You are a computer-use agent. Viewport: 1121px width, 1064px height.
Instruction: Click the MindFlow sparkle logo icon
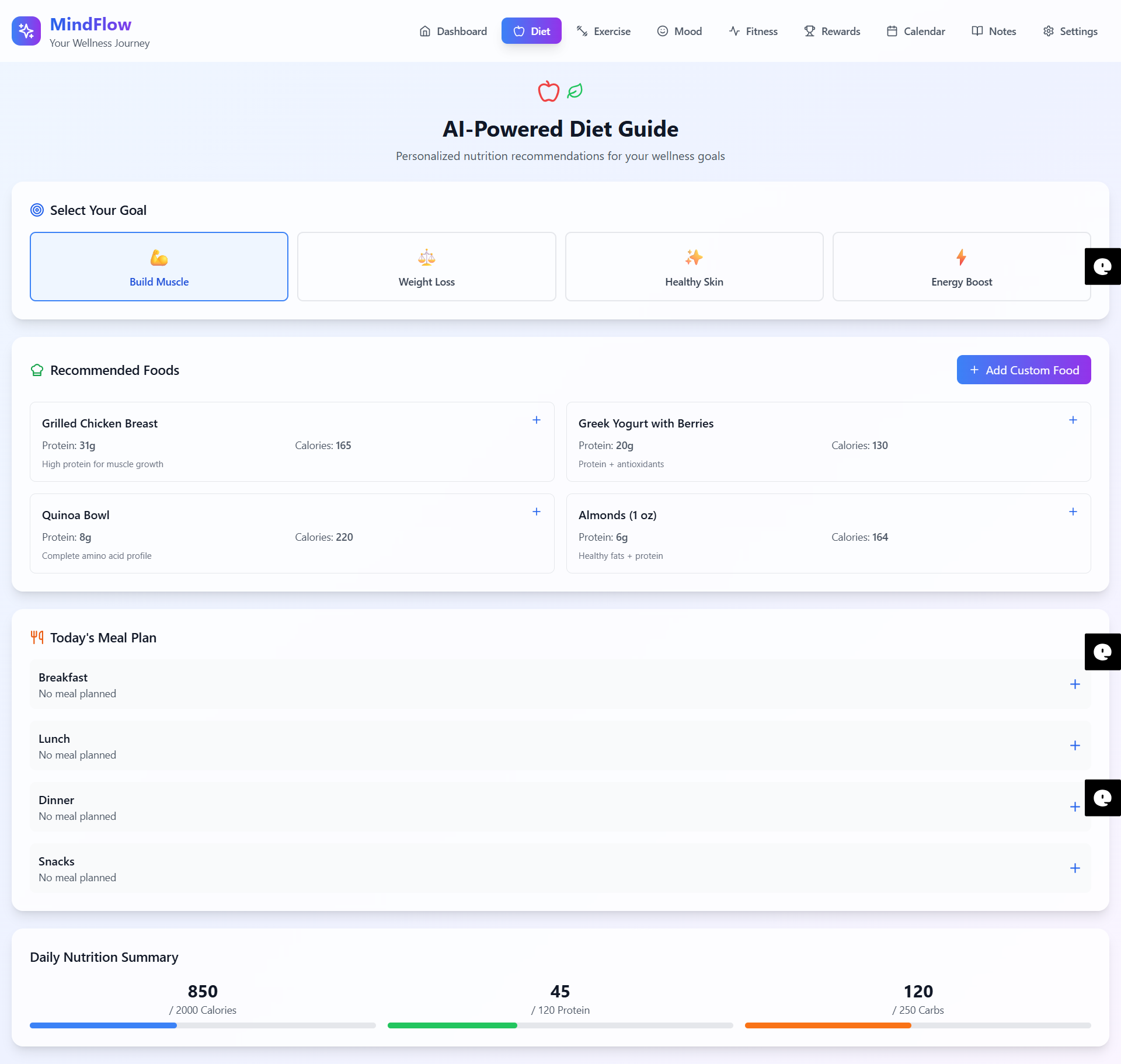click(26, 31)
